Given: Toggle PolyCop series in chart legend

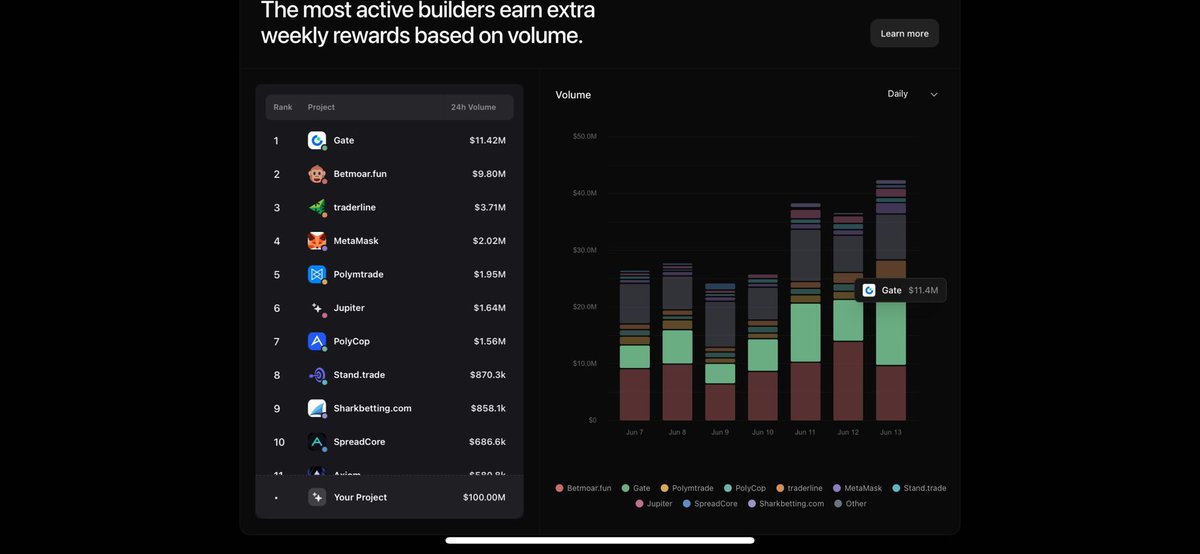Looking at the screenshot, I should (745, 488).
